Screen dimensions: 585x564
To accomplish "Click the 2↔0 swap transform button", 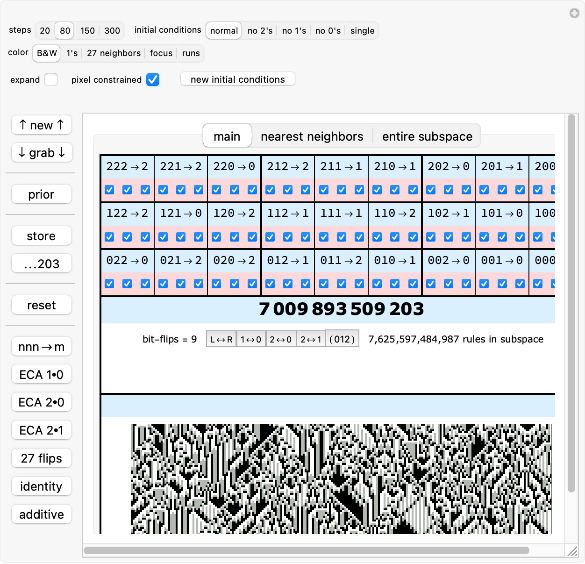I will tap(281, 339).
